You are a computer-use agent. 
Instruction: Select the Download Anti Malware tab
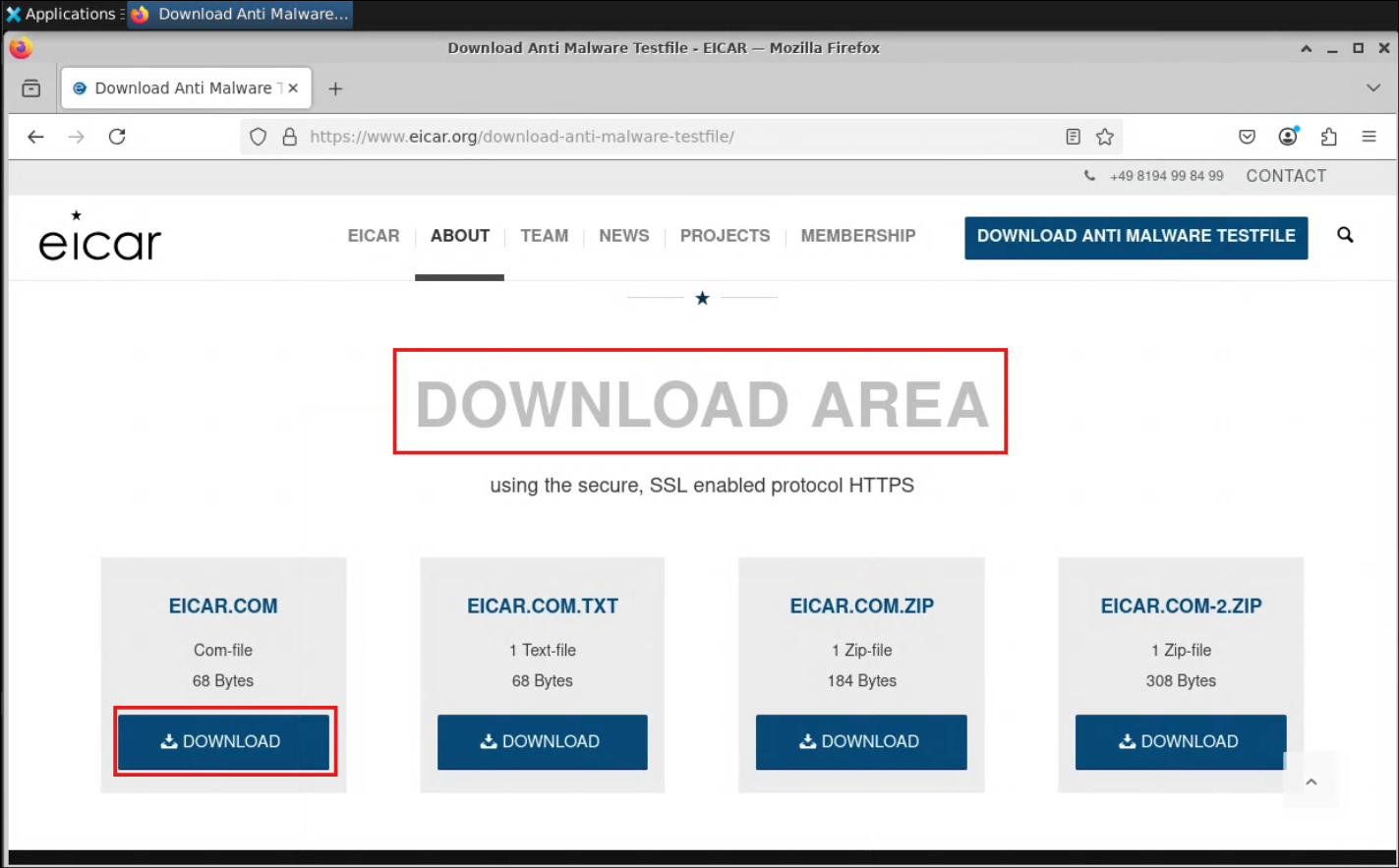(187, 88)
